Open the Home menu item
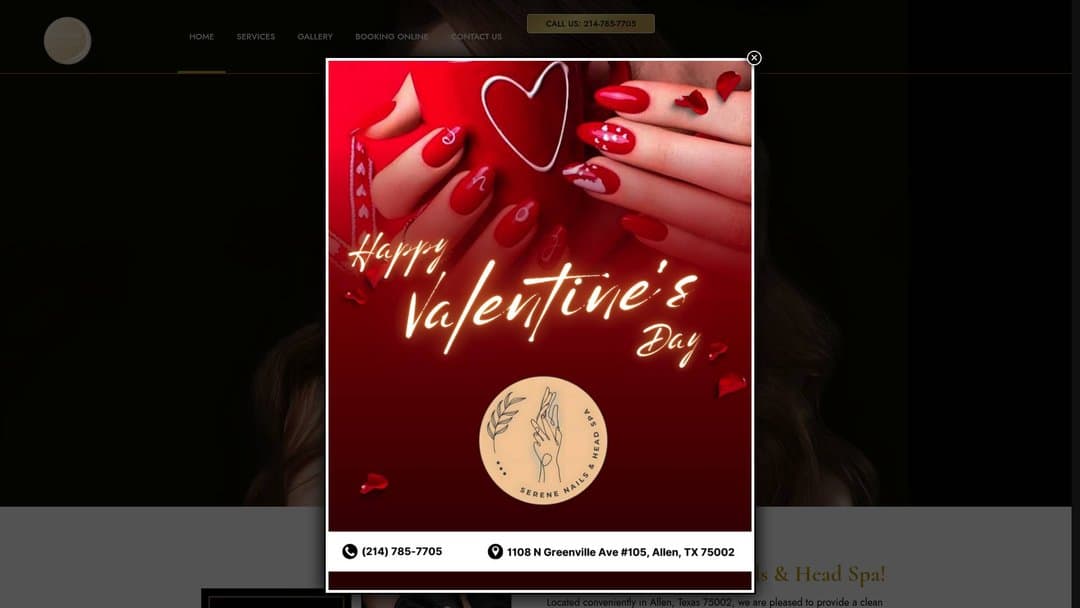Image resolution: width=1080 pixels, height=608 pixels. pyautogui.click(x=202, y=36)
